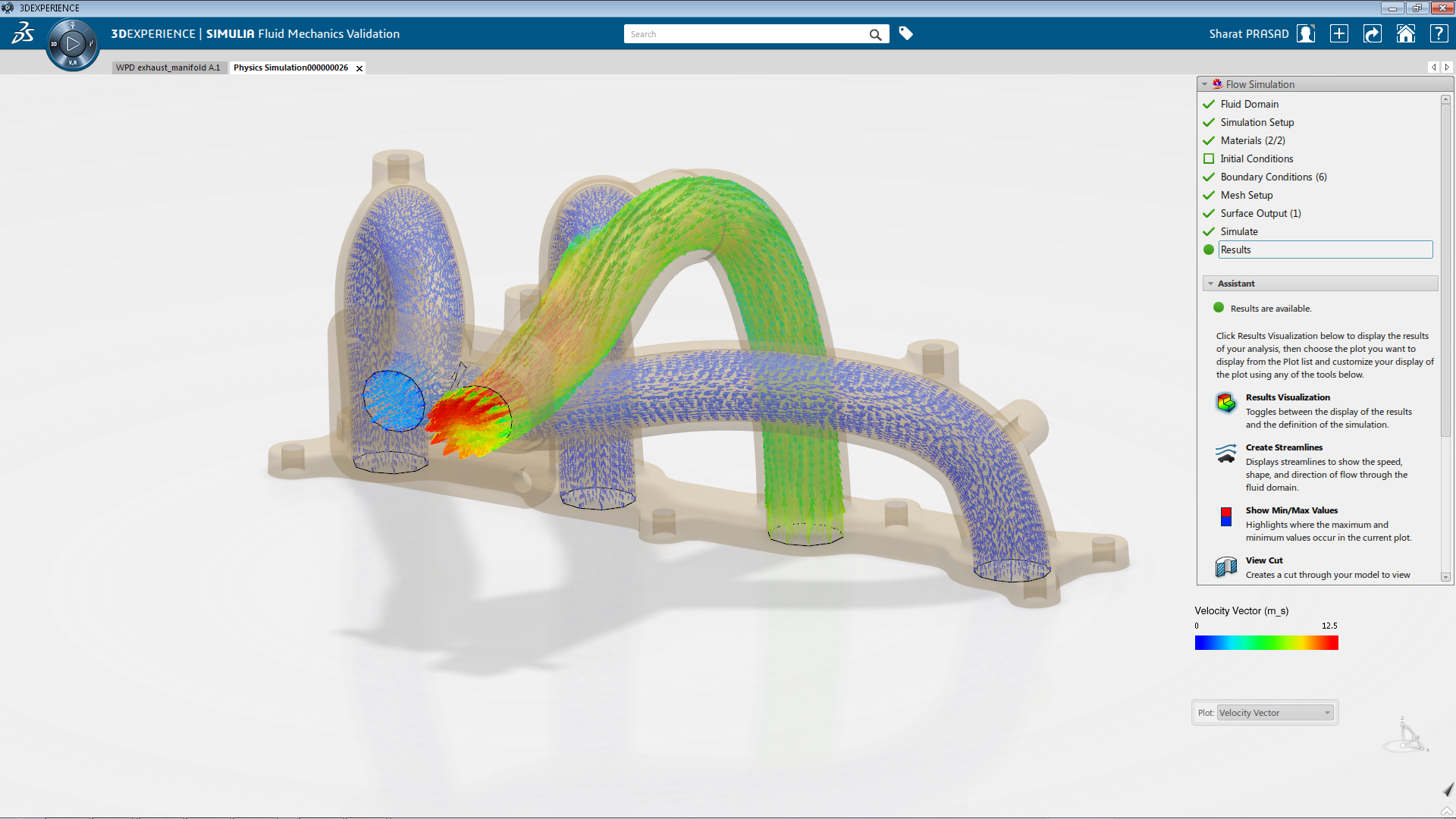The width and height of the screenshot is (1456, 819).
Task: Switch to WPD exhaust_manifold A.1 tab
Action: click(168, 67)
